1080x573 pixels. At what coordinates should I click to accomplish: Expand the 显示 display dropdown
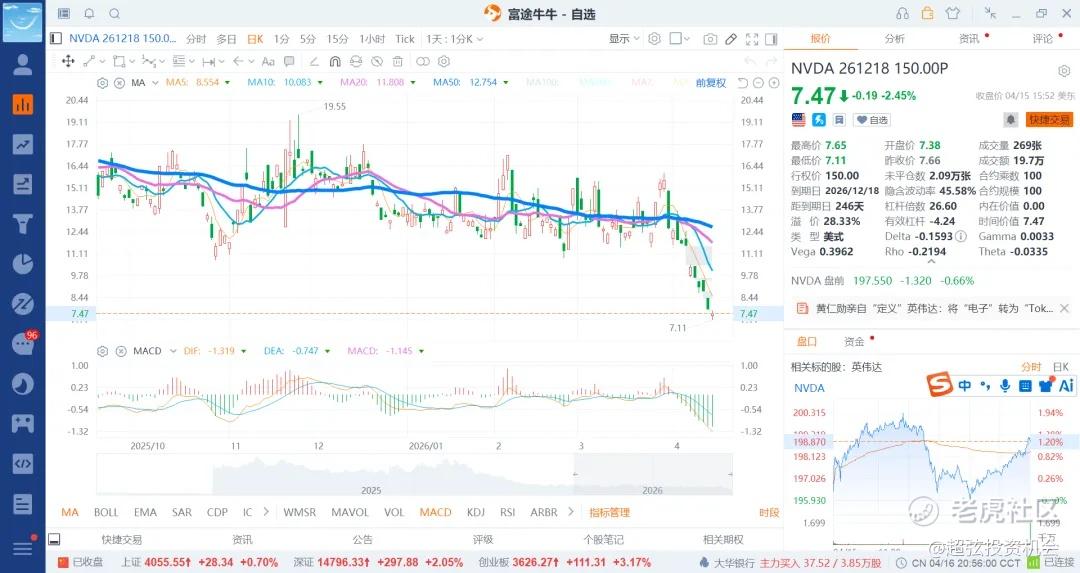pyautogui.click(x=624, y=39)
